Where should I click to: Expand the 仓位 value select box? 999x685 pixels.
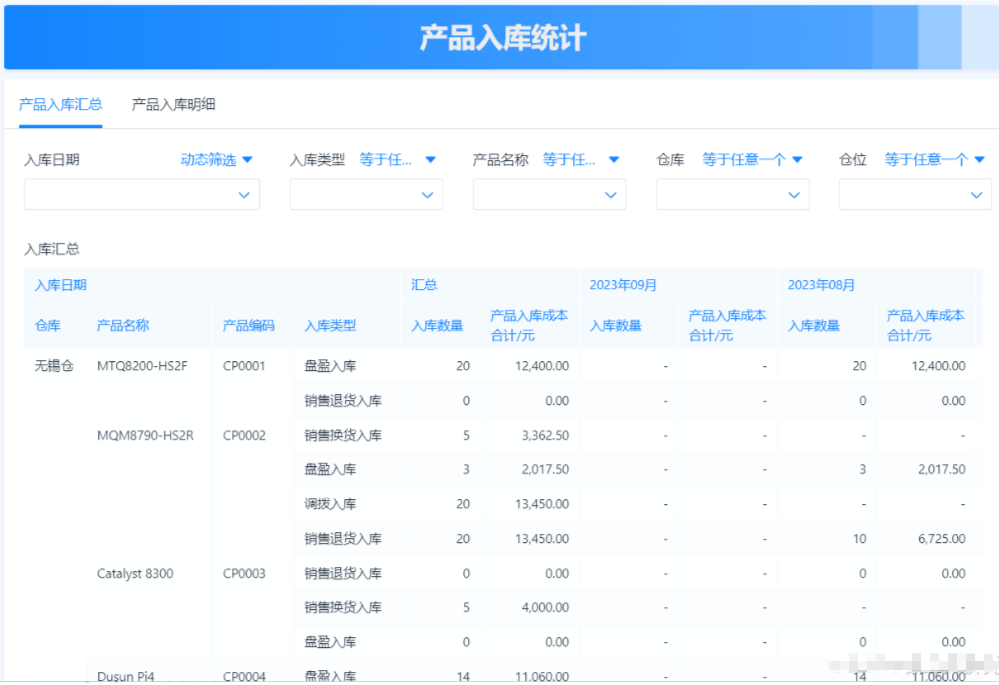(915, 194)
